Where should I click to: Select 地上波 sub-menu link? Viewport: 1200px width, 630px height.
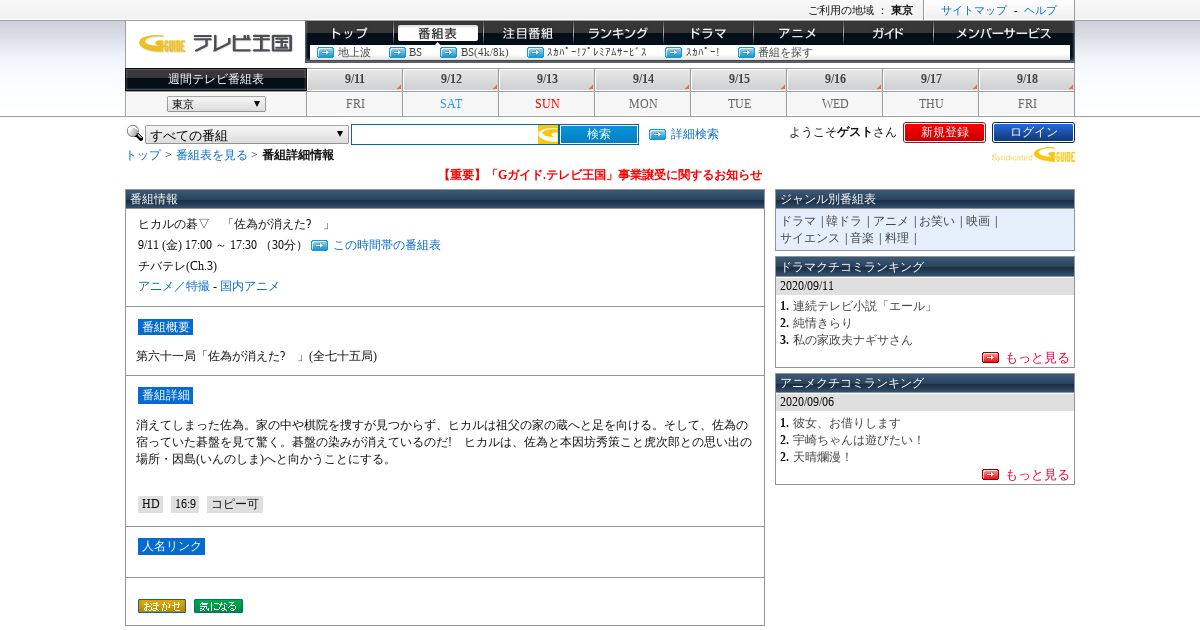354,52
